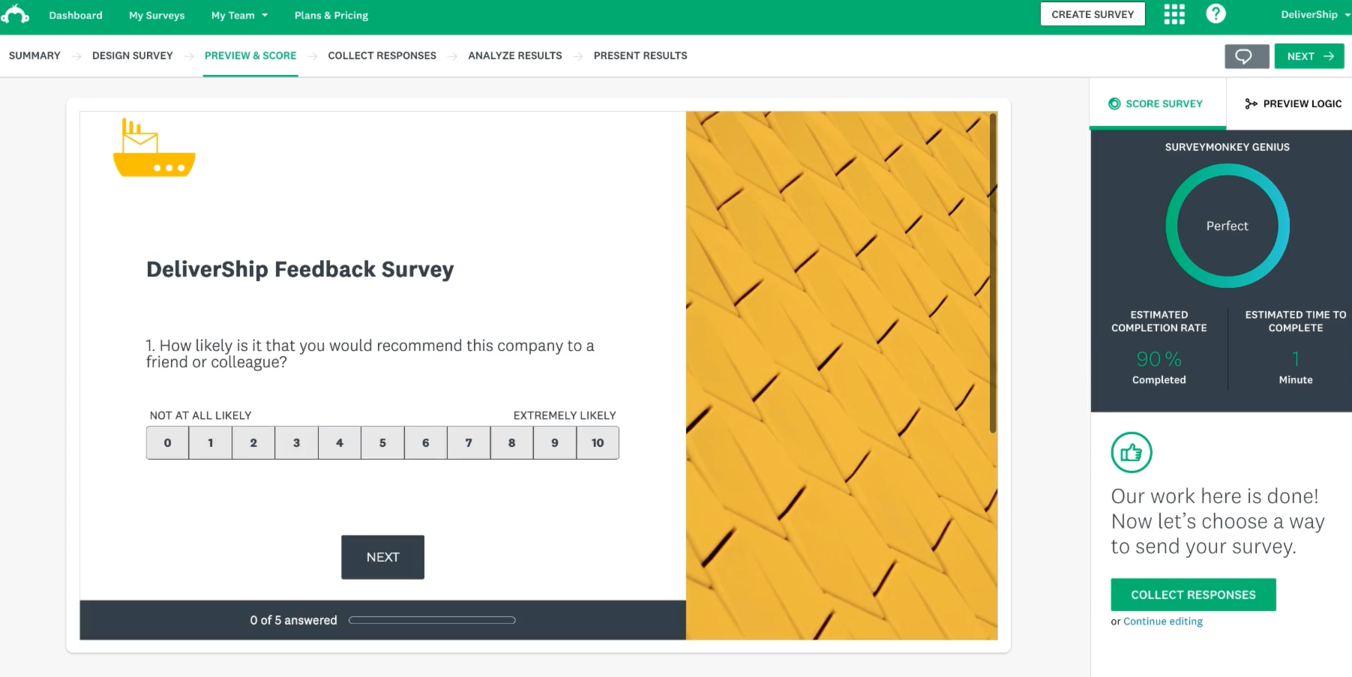Select rating 2 on the scale
The width and height of the screenshot is (1352, 677).
pyautogui.click(x=254, y=443)
